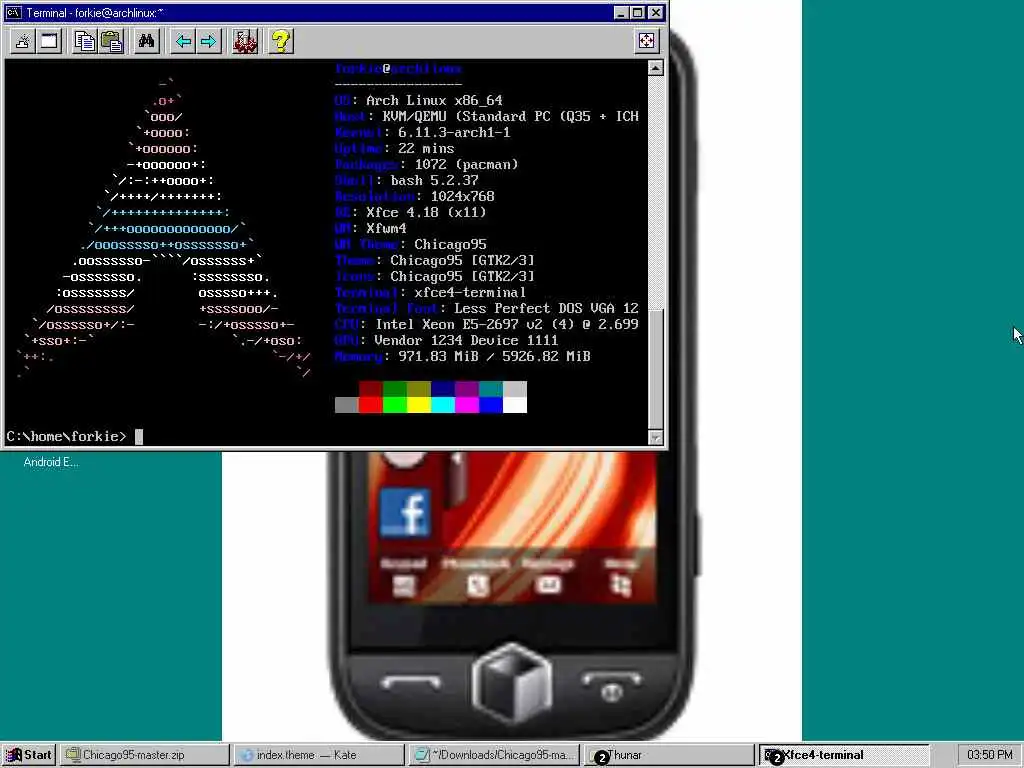Image resolution: width=1024 pixels, height=768 pixels.
Task: Click the cyan color block
Action: pos(443,405)
